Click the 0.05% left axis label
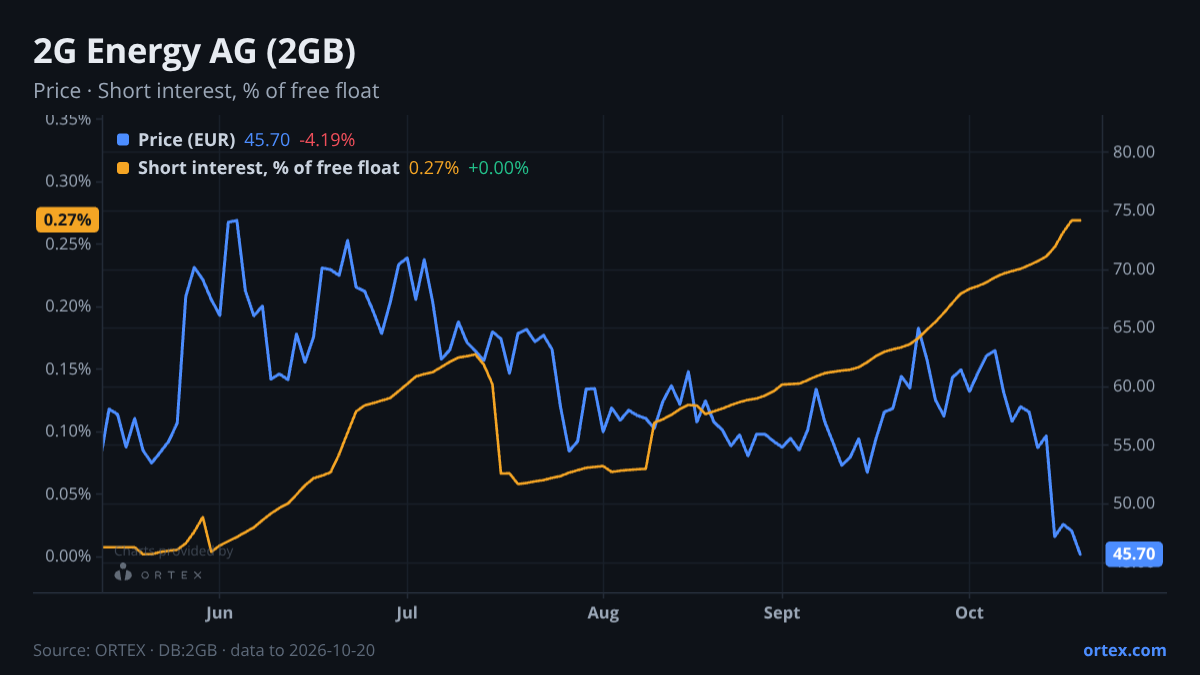Image resolution: width=1200 pixels, height=675 pixels. click(x=69, y=494)
